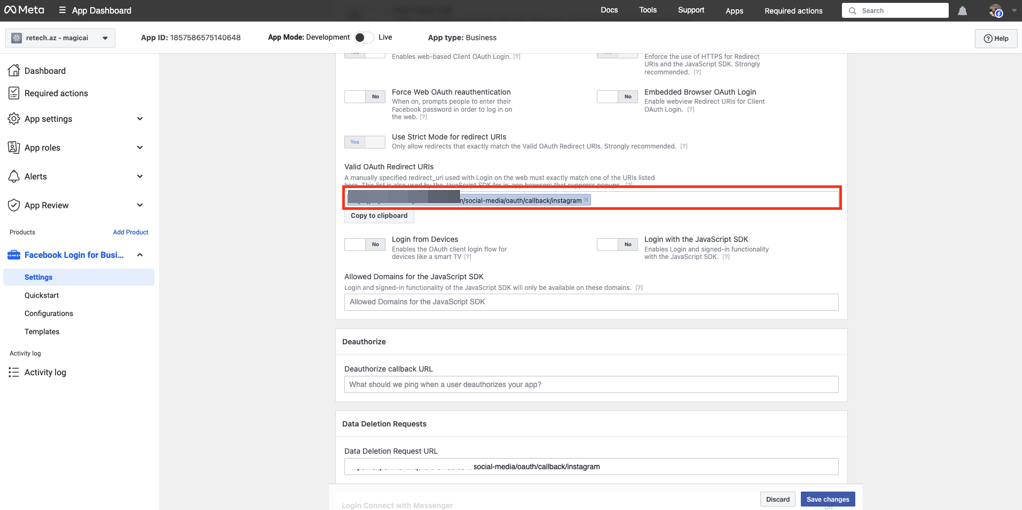The image size is (1022, 510).
Task: Click the App Review shield icon
Action: [14, 205]
